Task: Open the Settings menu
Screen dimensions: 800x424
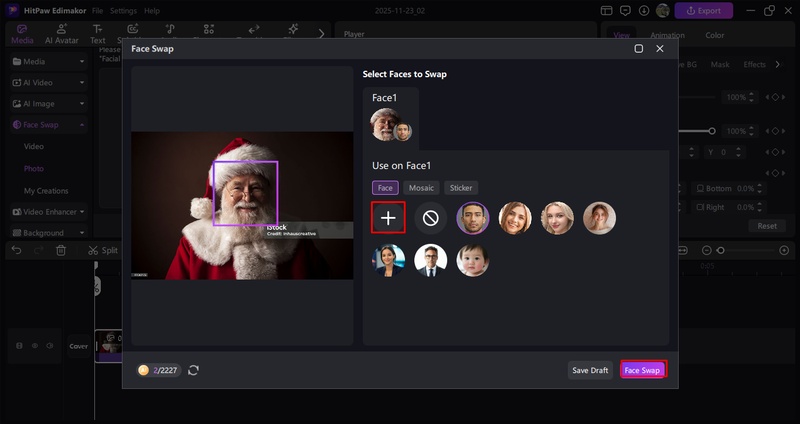Action: point(123,11)
